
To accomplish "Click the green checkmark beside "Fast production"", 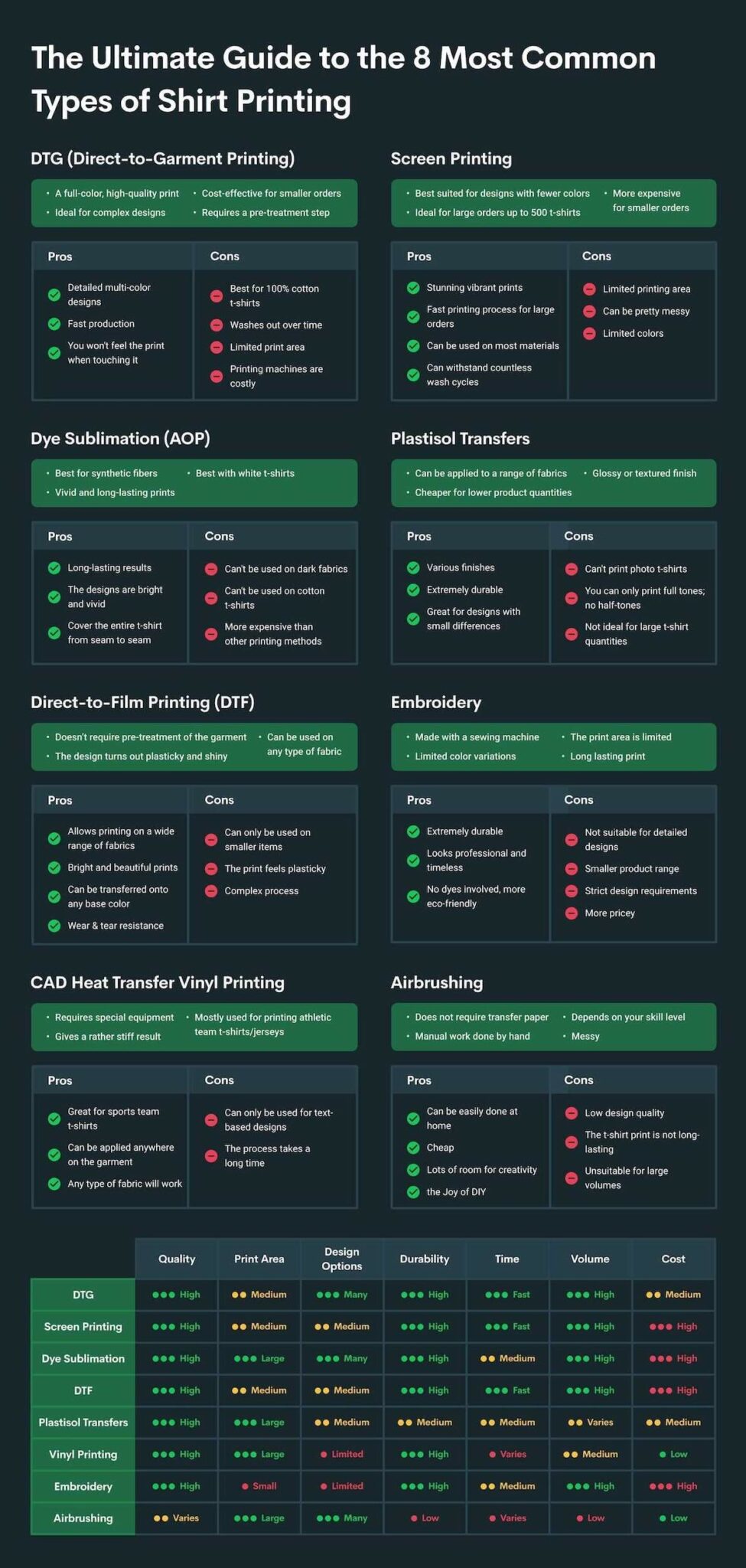I will tap(54, 324).
